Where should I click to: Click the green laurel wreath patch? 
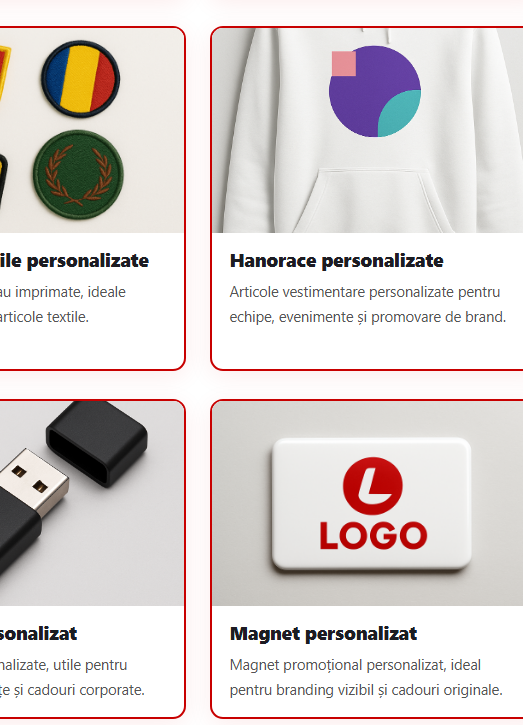coord(78,175)
